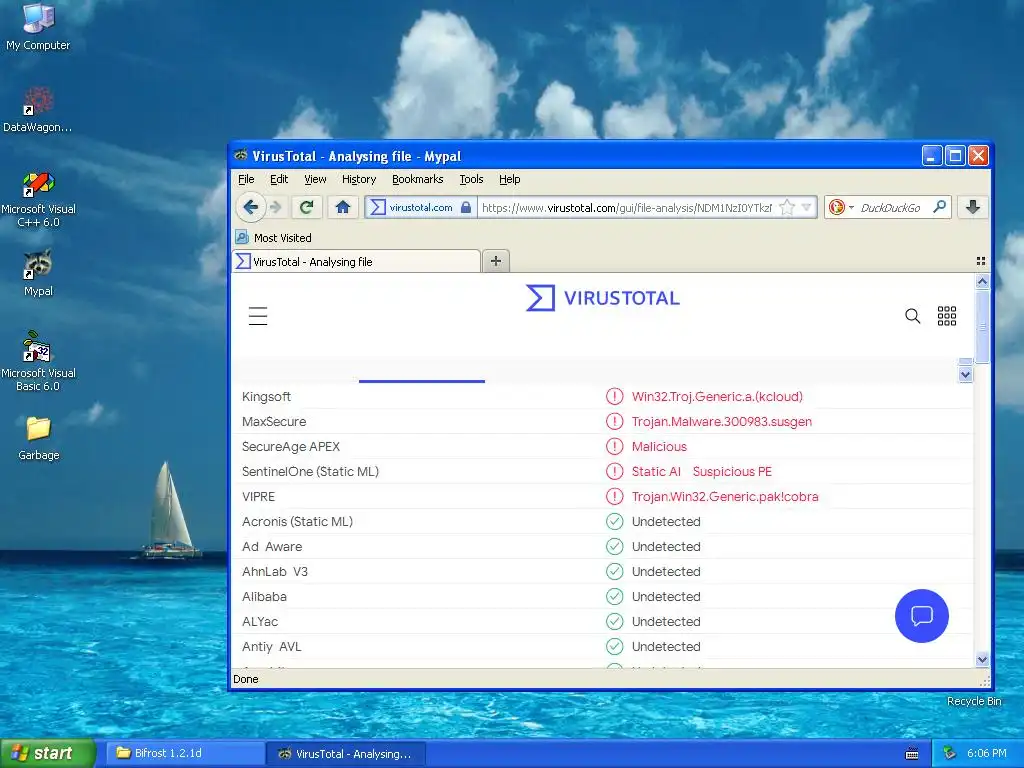Click the tab groups grid icon

980,261
